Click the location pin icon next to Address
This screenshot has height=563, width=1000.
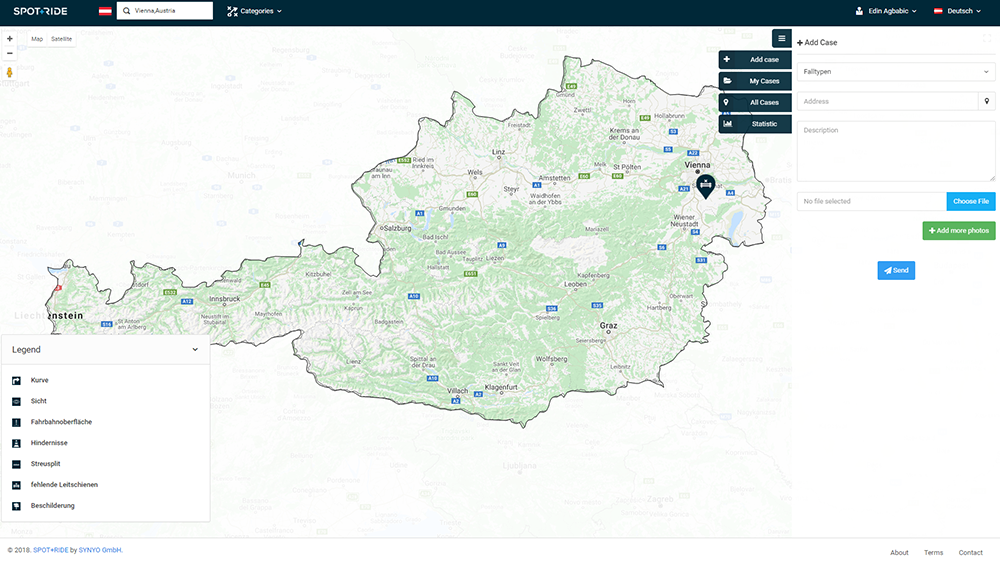[987, 101]
